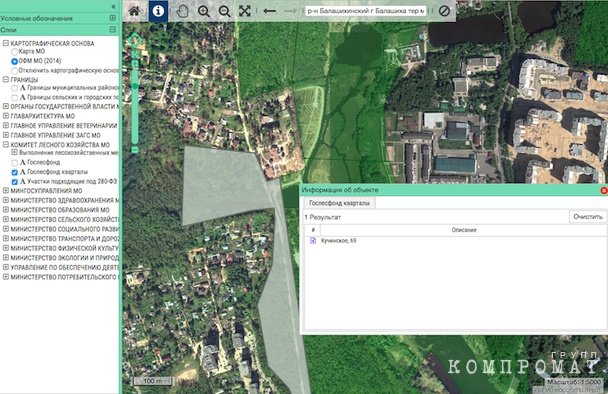Click the Home icon in toolbar
Image resolution: width=608 pixels, height=394 pixels.
click(x=134, y=10)
